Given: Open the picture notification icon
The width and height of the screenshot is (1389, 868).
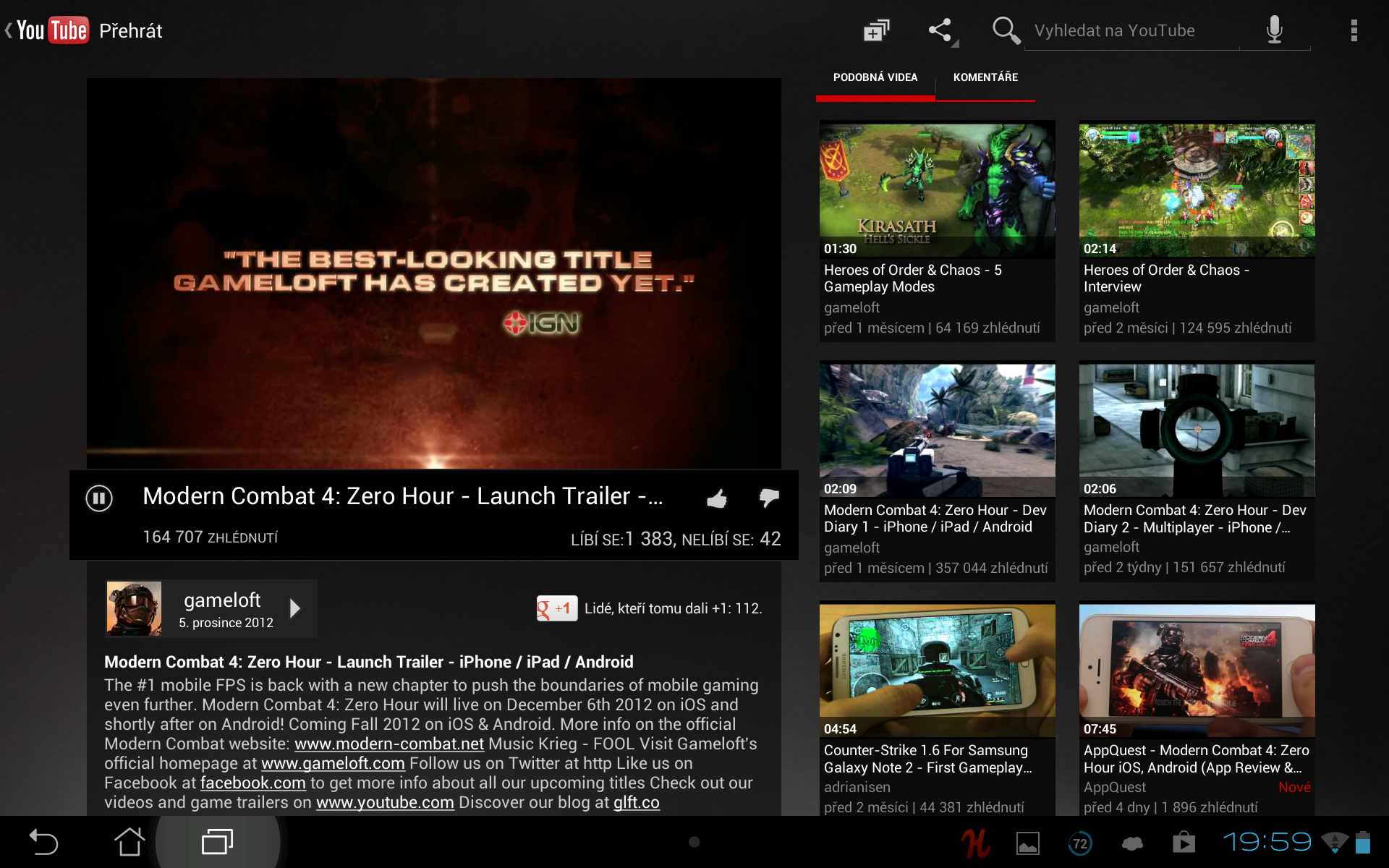Looking at the screenshot, I should 1027,843.
